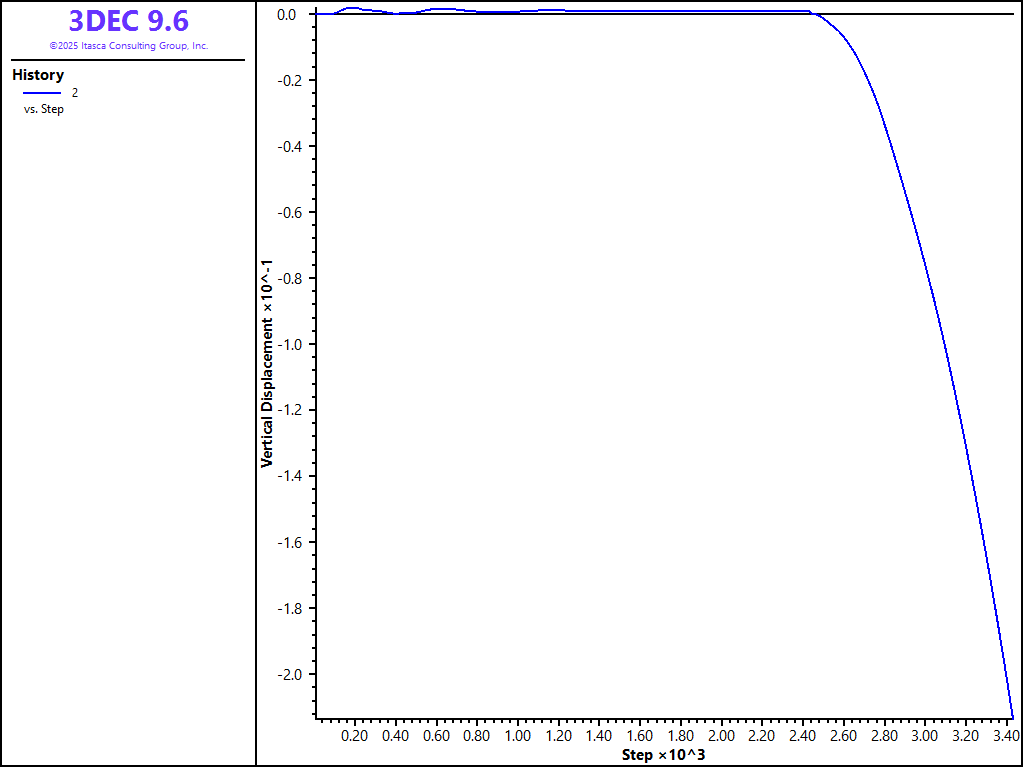Click the blue line swatch in legend
The height and width of the screenshot is (768, 1024).
point(42,93)
